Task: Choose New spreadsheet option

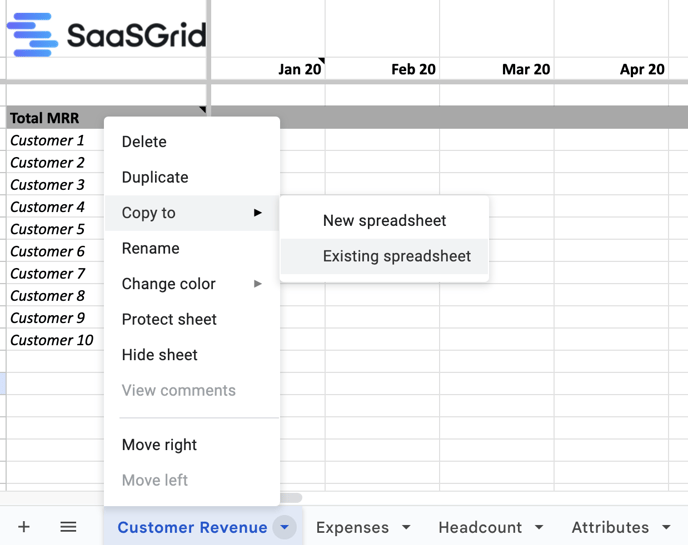Action: [x=384, y=221]
